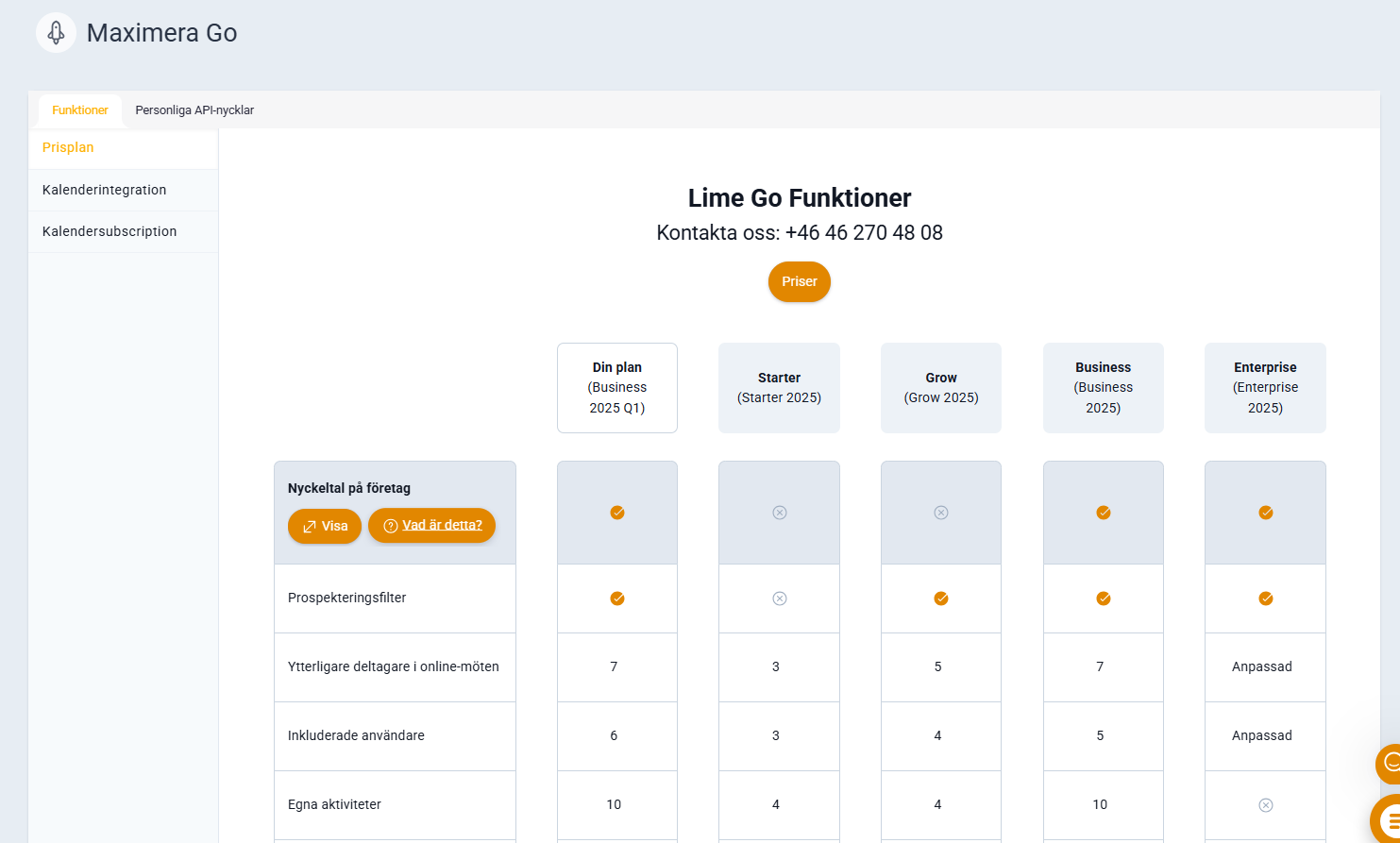Click the checkmark for Nyckeltal under Business 2025
Screen dimensions: 1400x843
tap(1104, 513)
